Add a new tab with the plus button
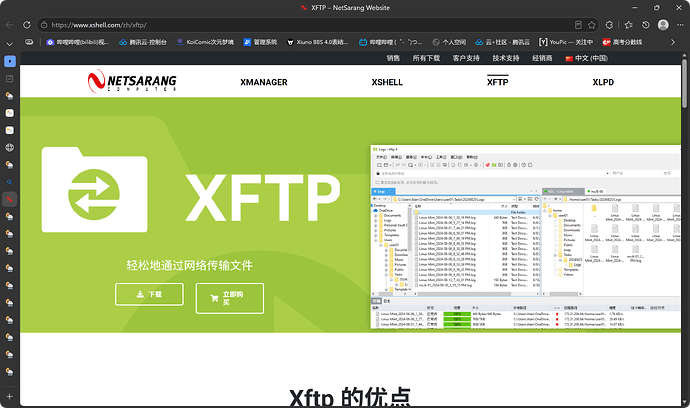The image size is (690, 408). click(x=10, y=397)
